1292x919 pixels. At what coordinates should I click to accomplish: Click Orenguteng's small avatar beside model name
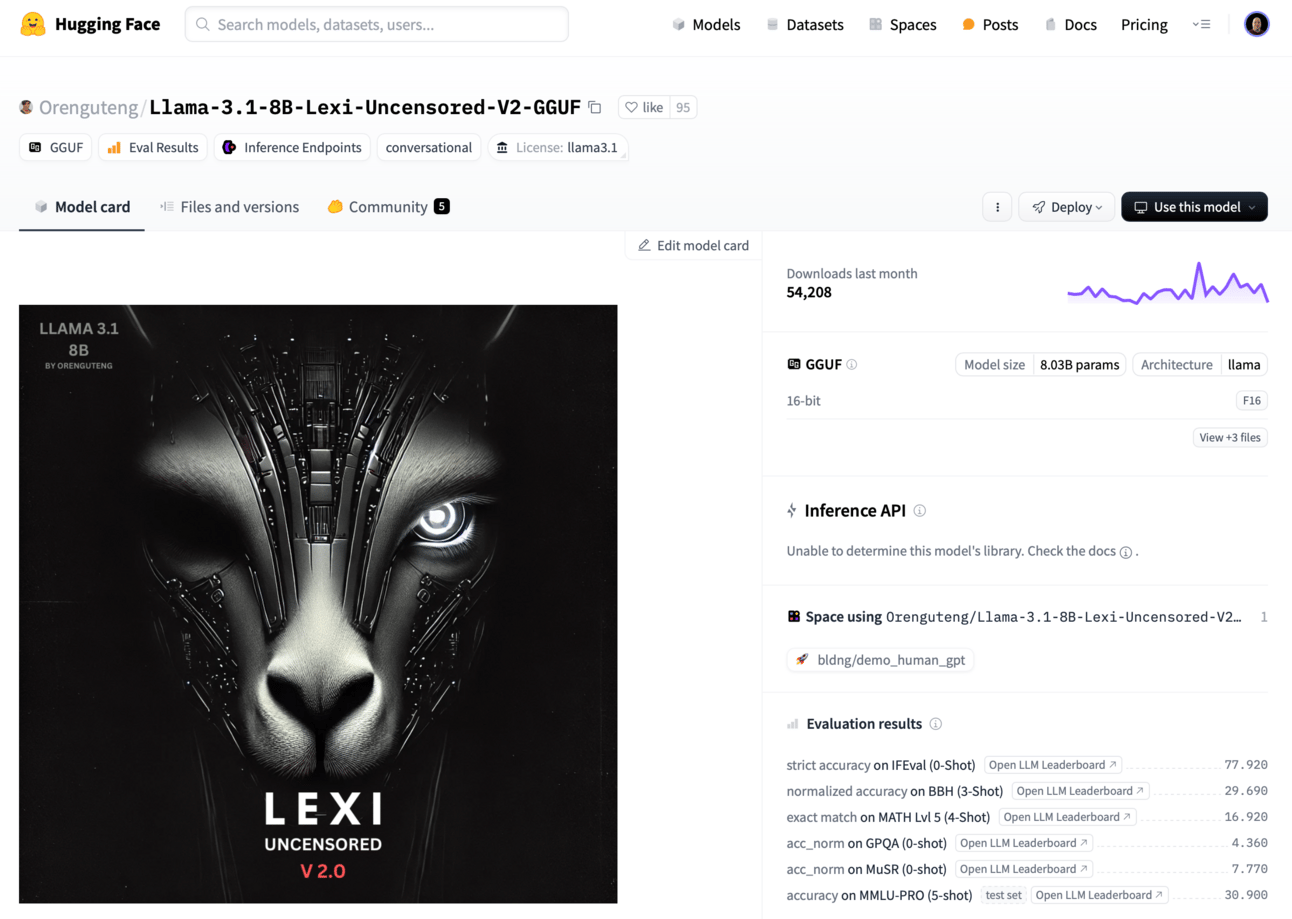click(x=26, y=107)
